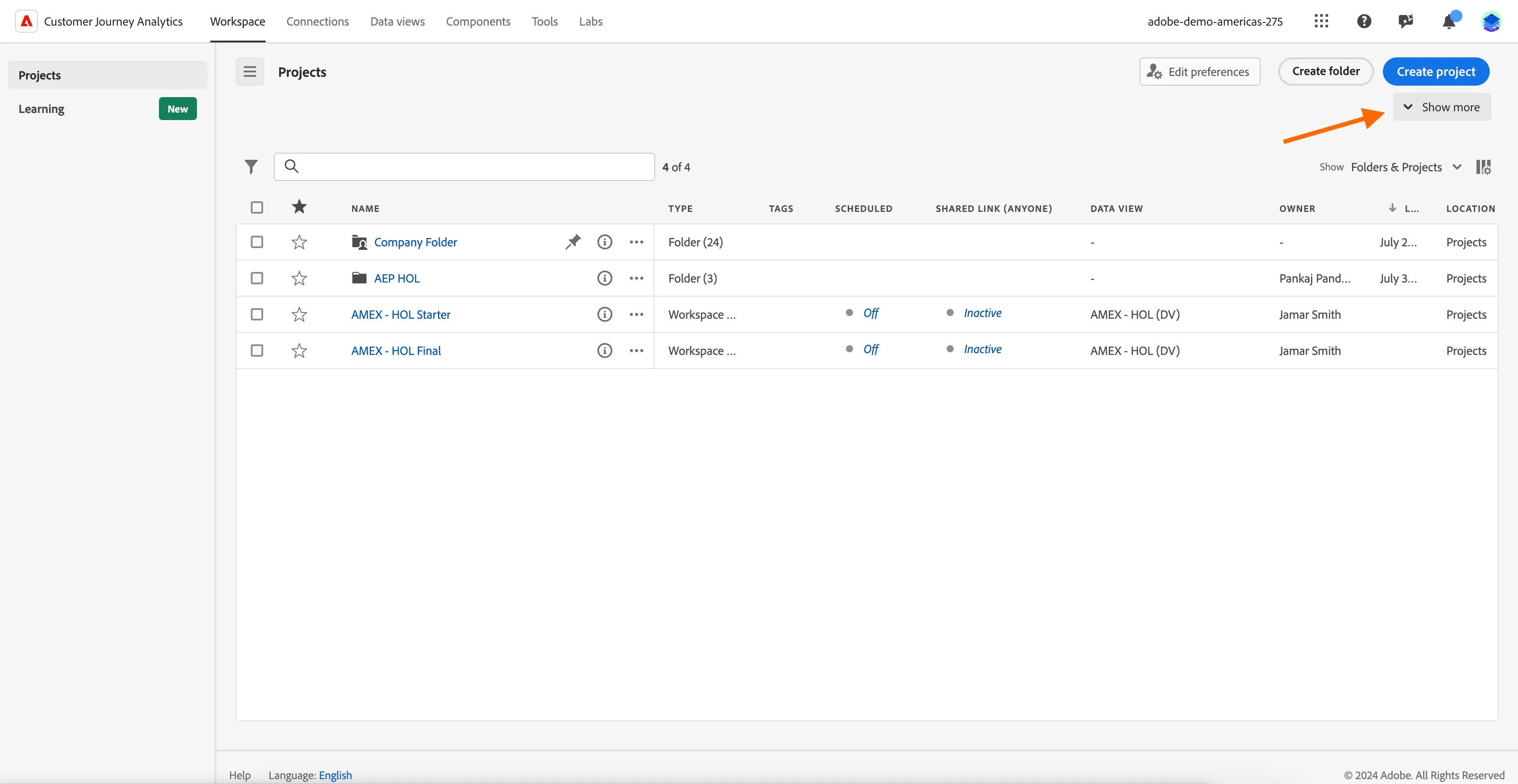
Task: Click the pin icon on Company Folder
Action: [573, 241]
